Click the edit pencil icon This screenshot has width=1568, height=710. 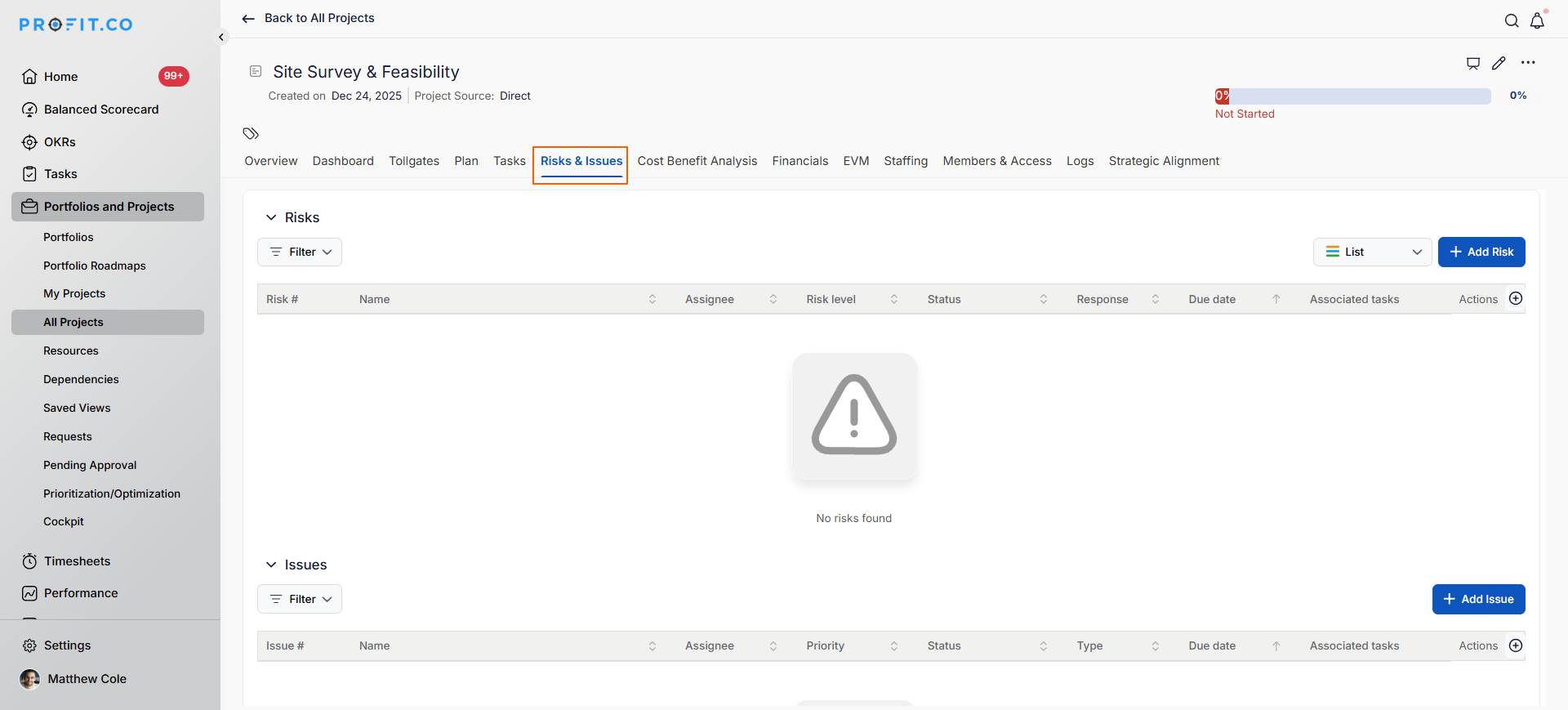1499,63
